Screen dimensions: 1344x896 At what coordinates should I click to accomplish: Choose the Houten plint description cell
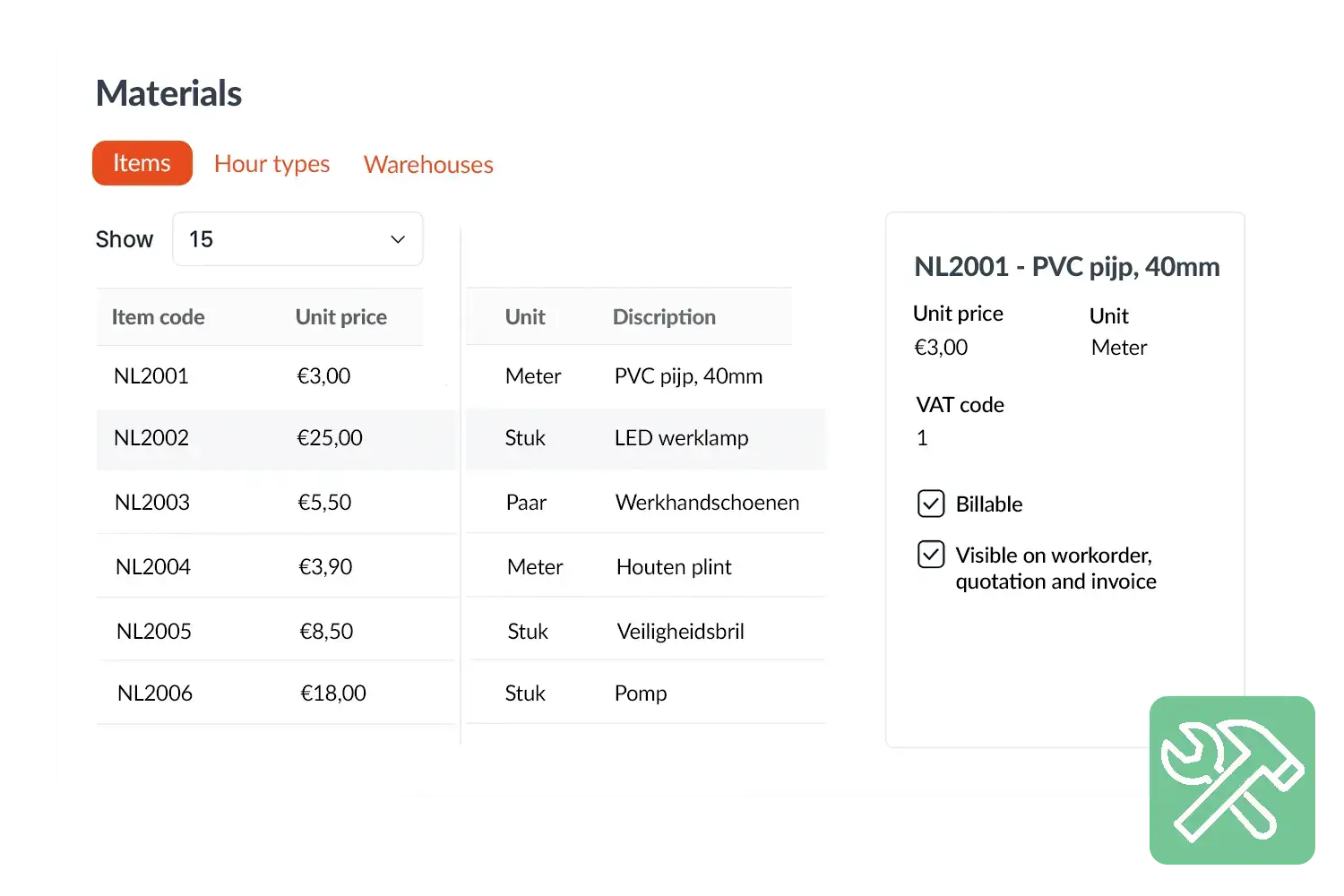pos(674,567)
